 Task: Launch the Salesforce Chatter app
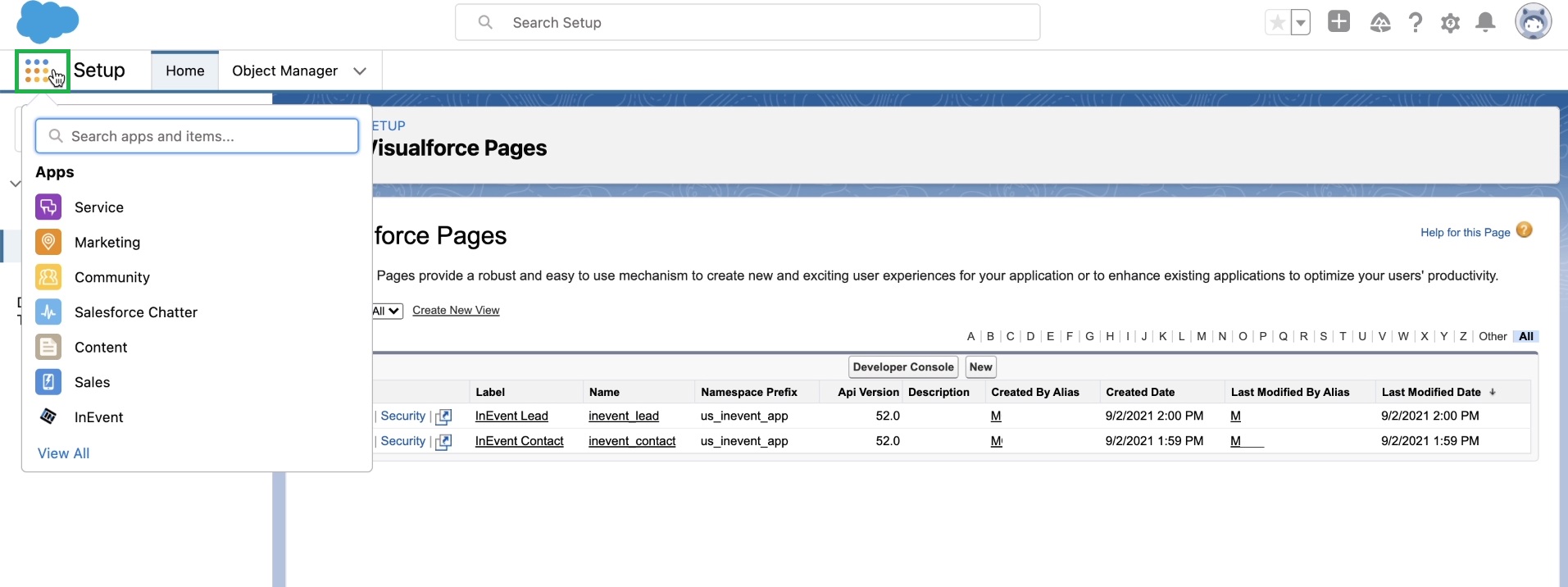[136, 312]
